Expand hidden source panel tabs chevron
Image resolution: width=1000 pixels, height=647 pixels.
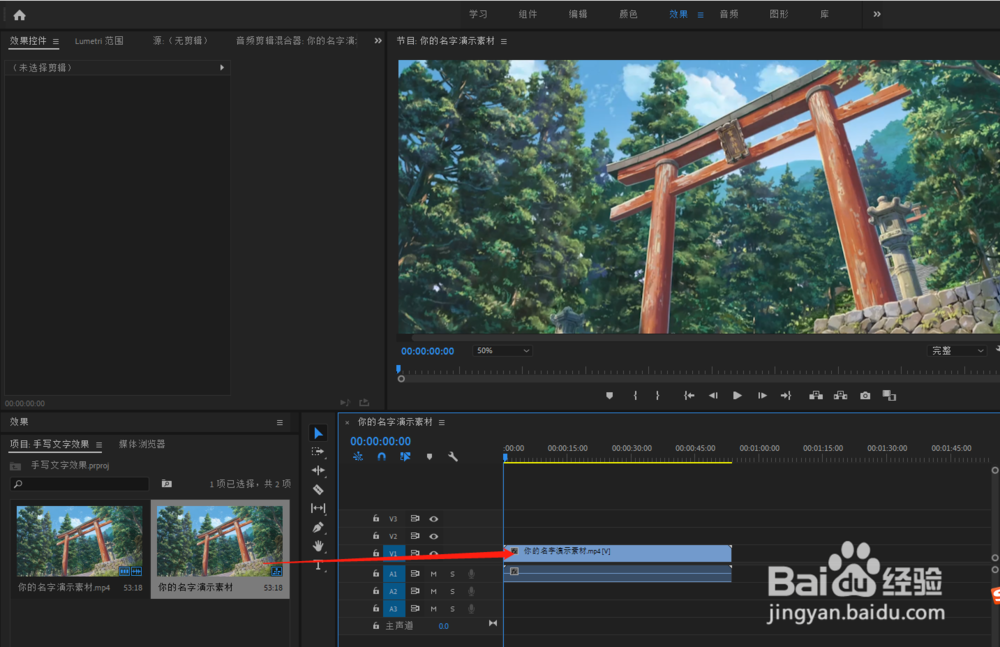coord(378,41)
